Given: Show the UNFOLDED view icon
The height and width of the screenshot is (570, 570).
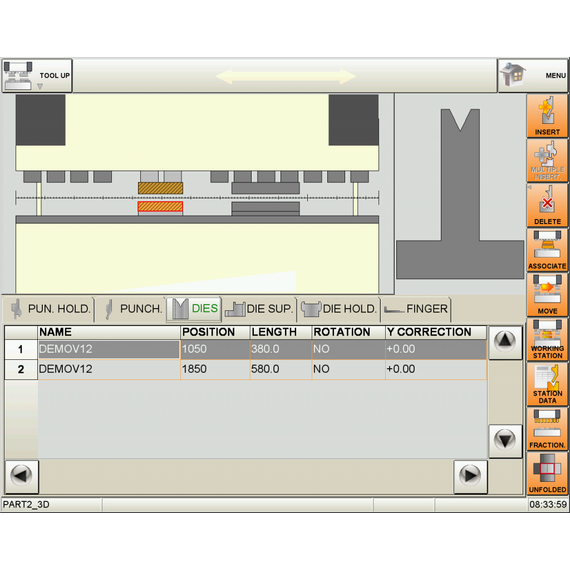Looking at the screenshot, I should [547, 473].
